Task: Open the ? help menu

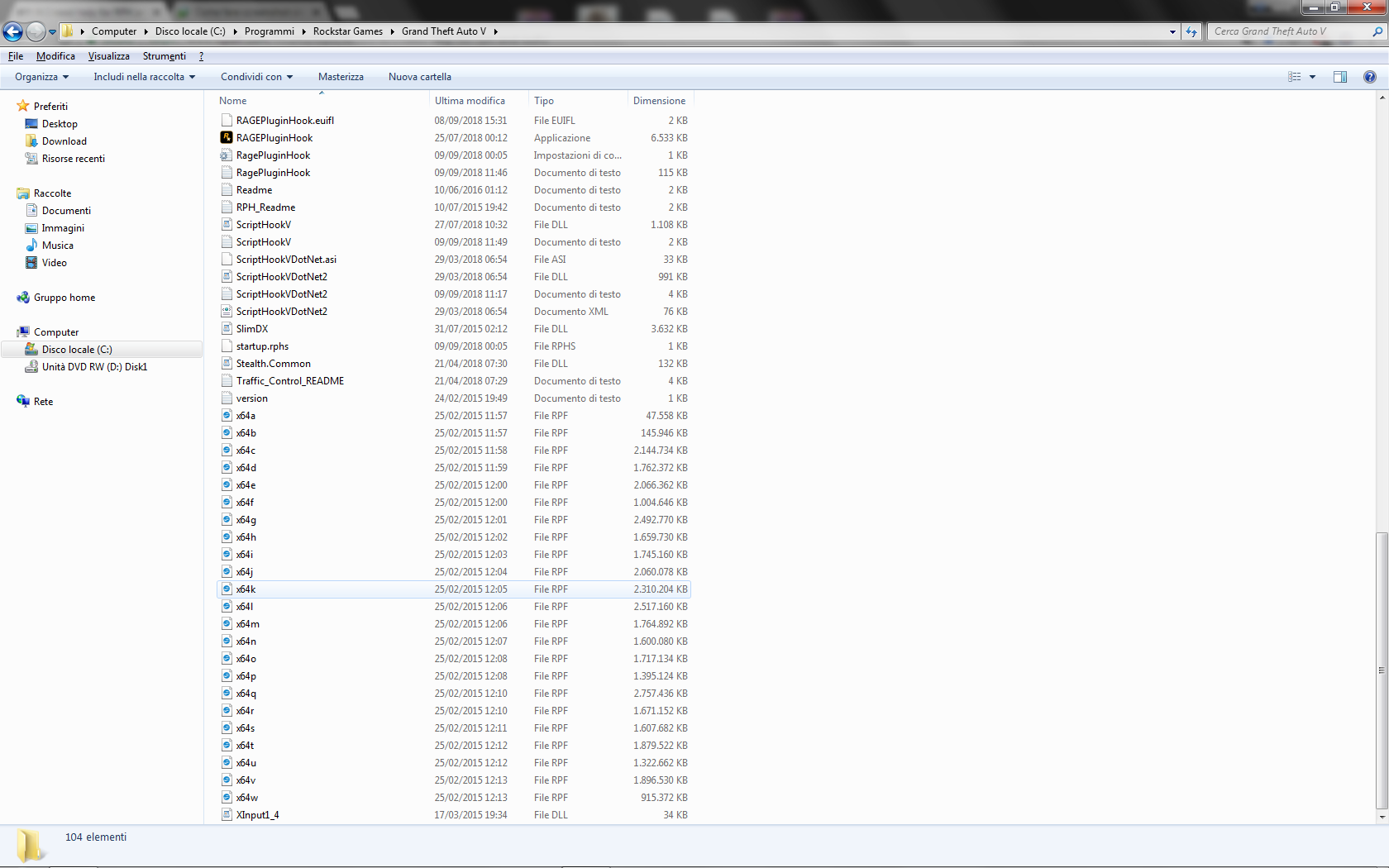Action: (201, 56)
